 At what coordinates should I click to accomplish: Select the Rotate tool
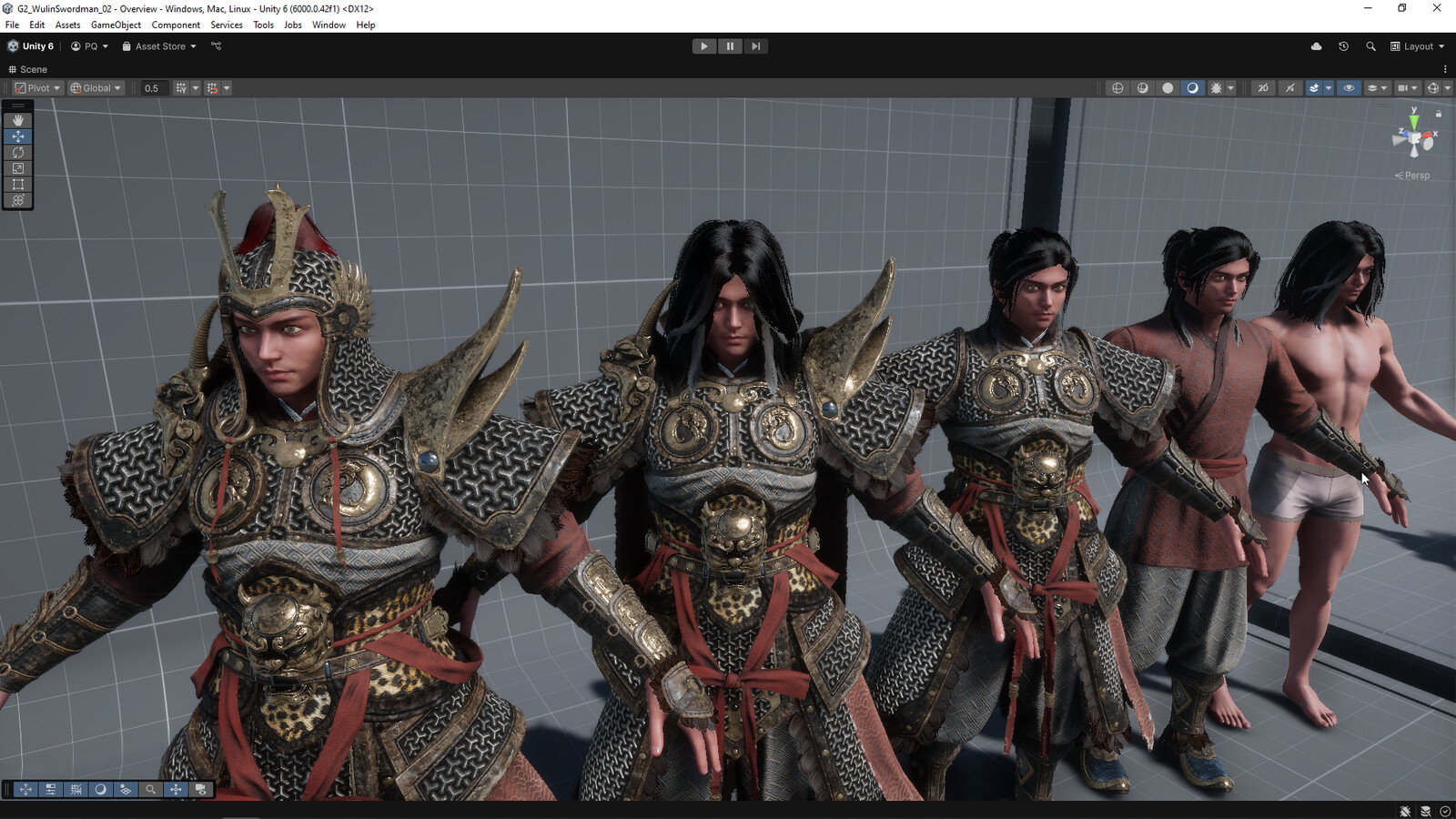[x=18, y=152]
